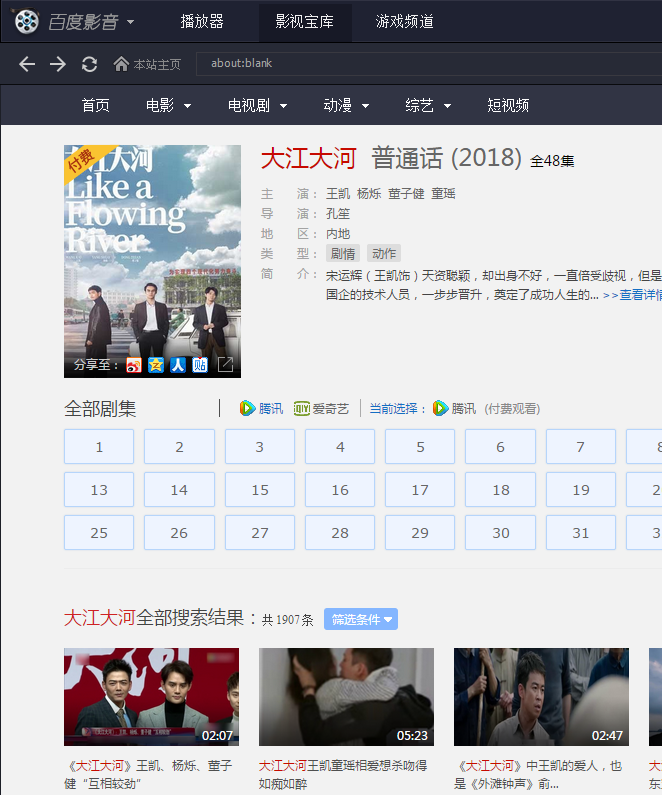Click actor name 童瑶

point(443,194)
